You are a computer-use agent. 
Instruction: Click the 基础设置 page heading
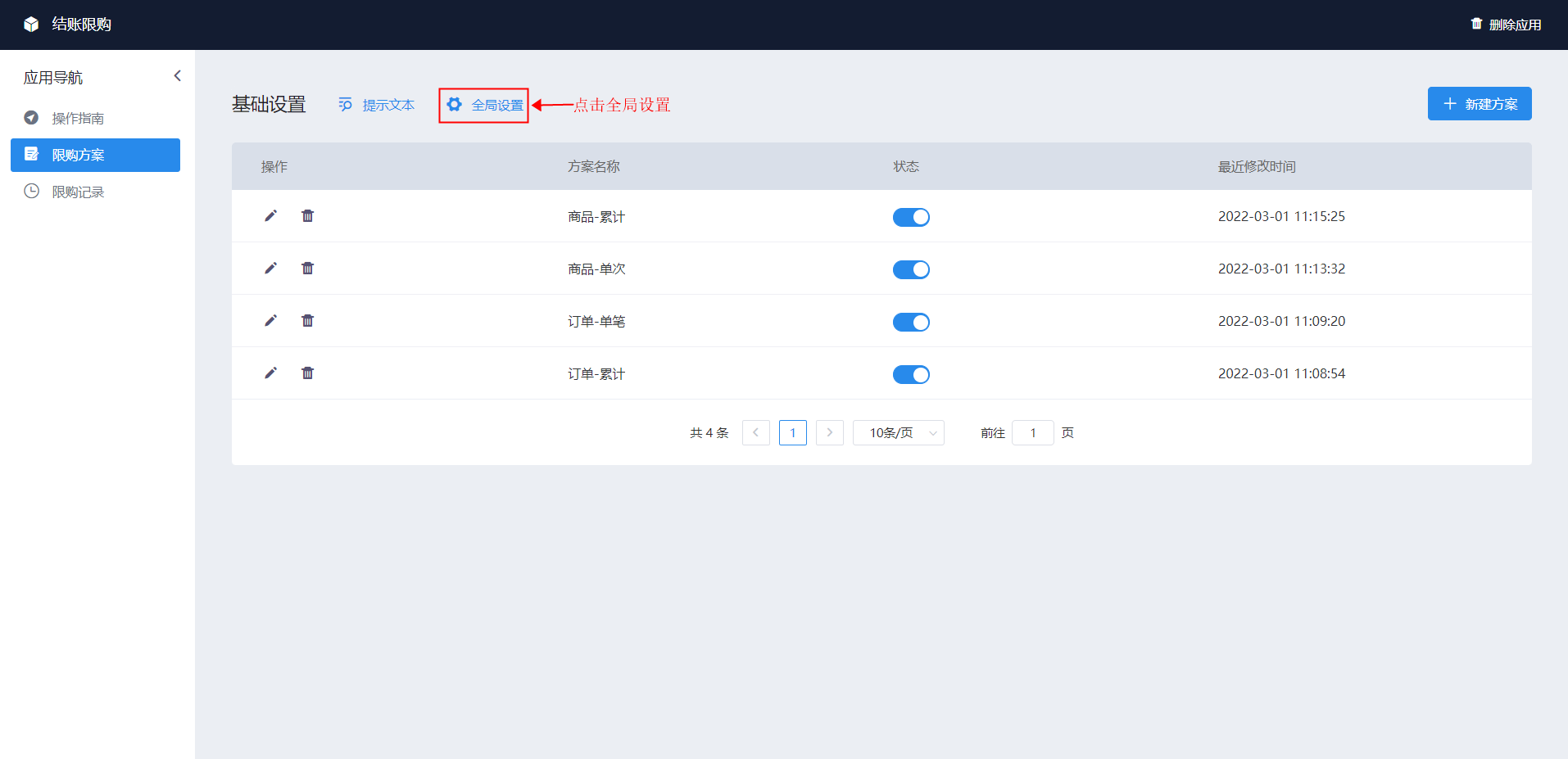point(269,104)
